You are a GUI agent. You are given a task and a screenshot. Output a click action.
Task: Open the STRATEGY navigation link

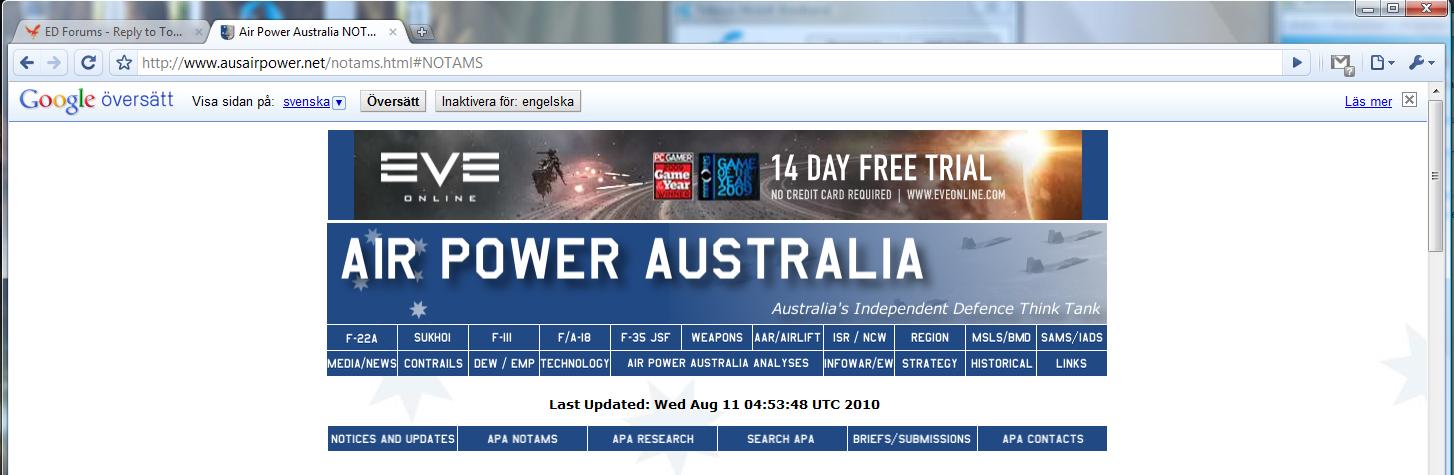[x=930, y=364]
